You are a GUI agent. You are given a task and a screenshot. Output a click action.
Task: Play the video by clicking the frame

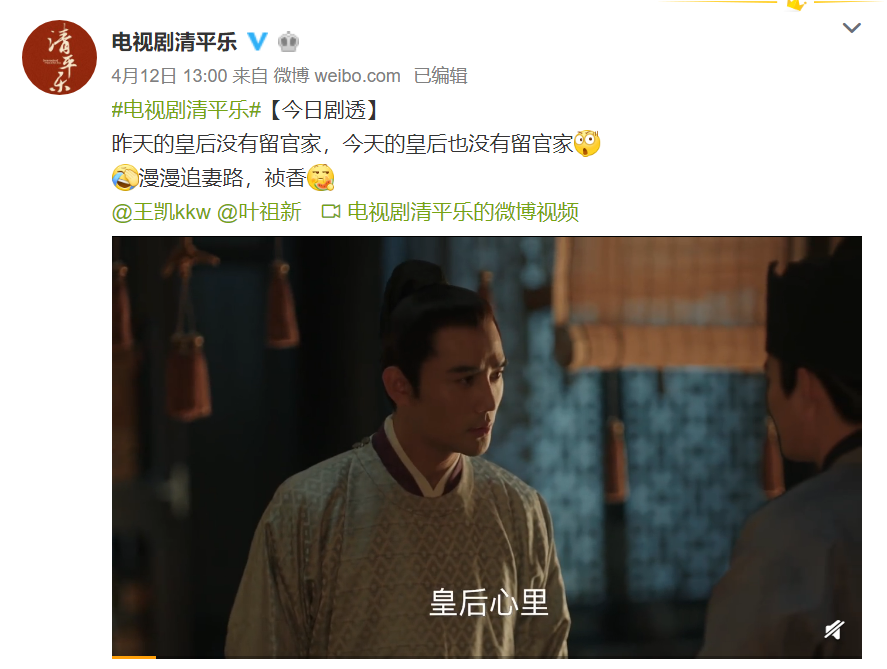486,447
